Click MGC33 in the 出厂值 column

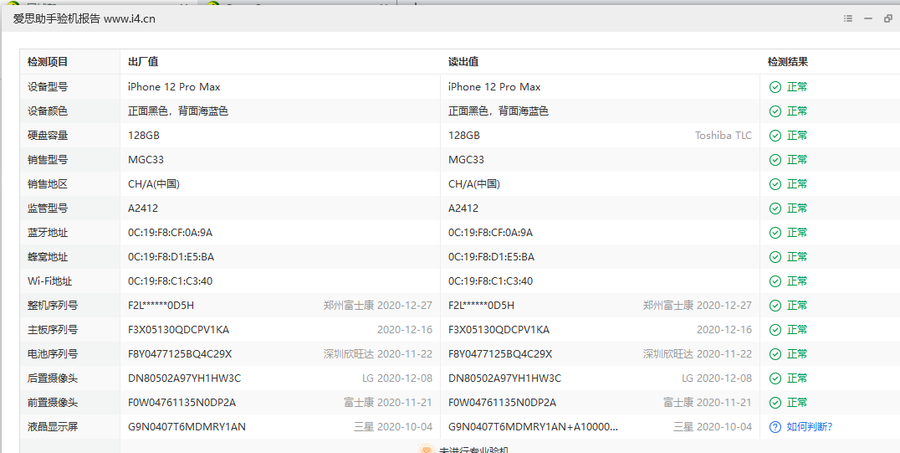click(x=146, y=160)
